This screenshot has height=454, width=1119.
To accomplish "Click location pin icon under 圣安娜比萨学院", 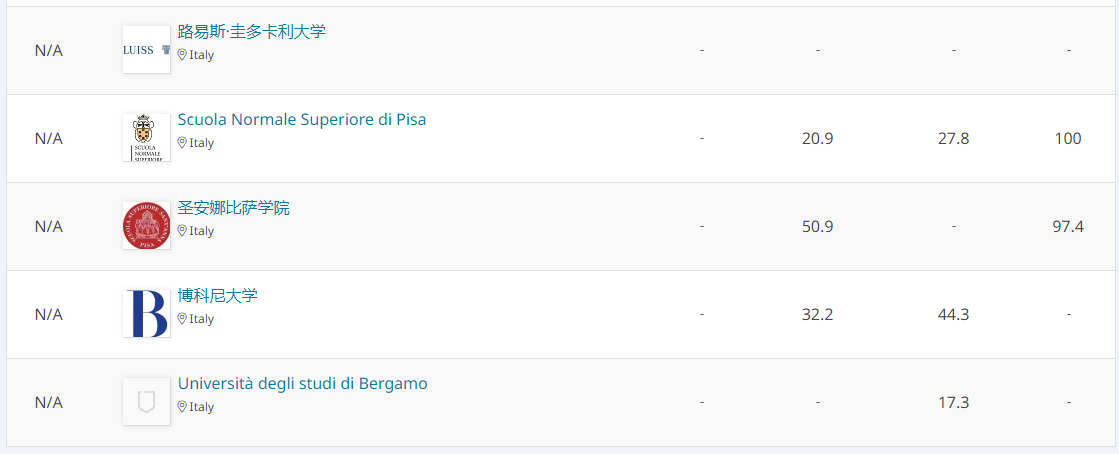I will [x=182, y=231].
